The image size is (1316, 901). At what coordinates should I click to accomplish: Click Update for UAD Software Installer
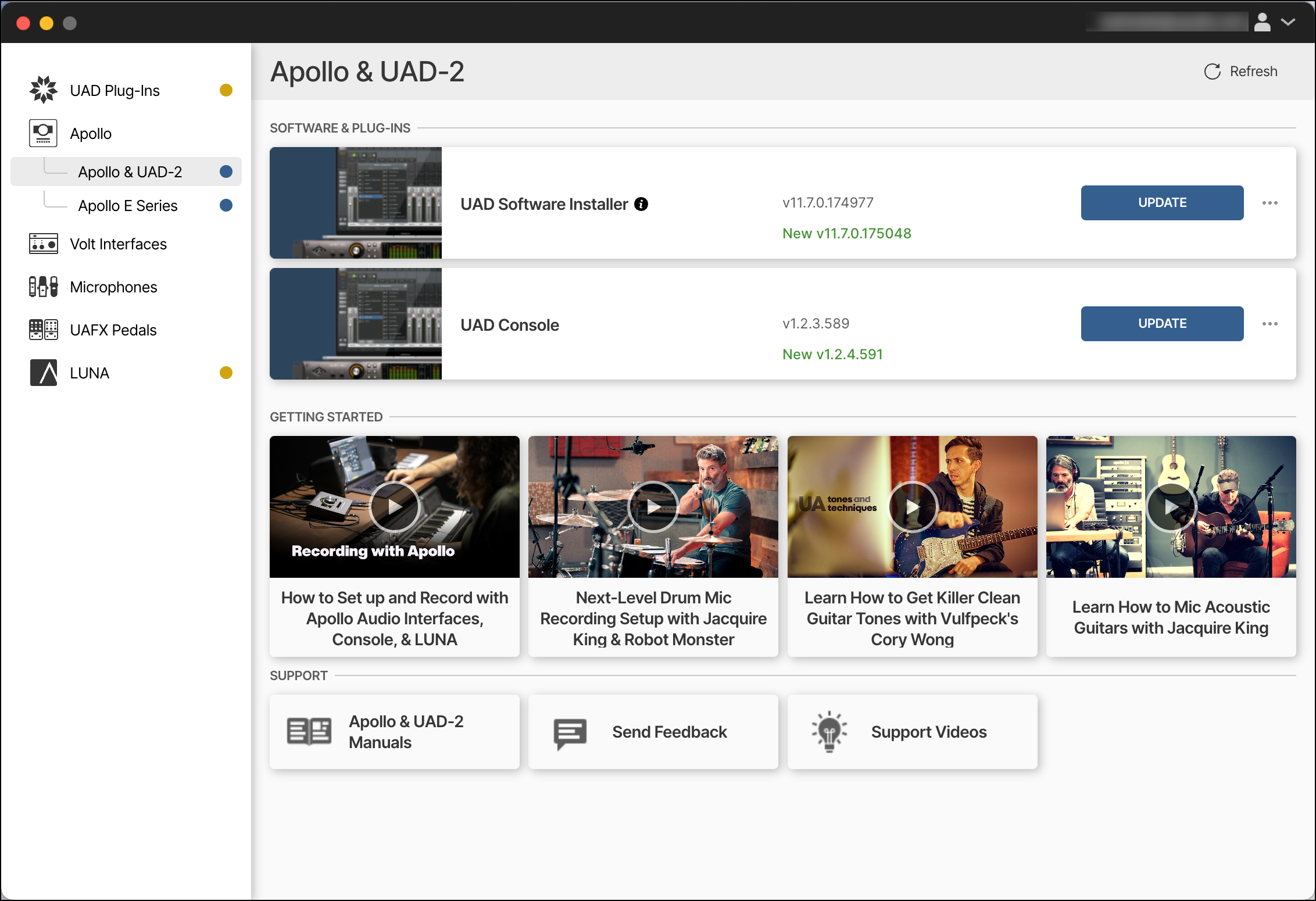coord(1161,203)
